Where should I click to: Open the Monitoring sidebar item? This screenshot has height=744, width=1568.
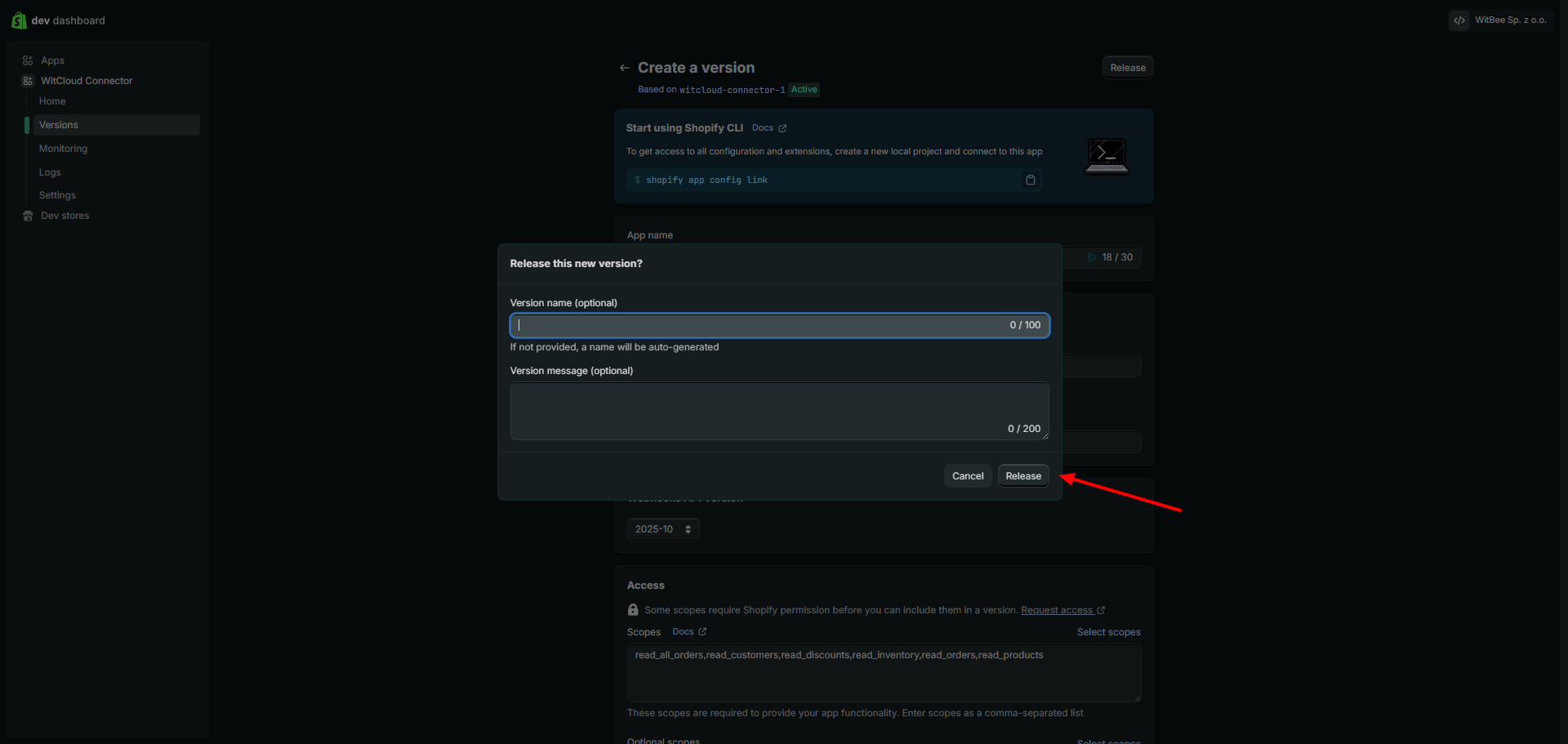click(63, 149)
